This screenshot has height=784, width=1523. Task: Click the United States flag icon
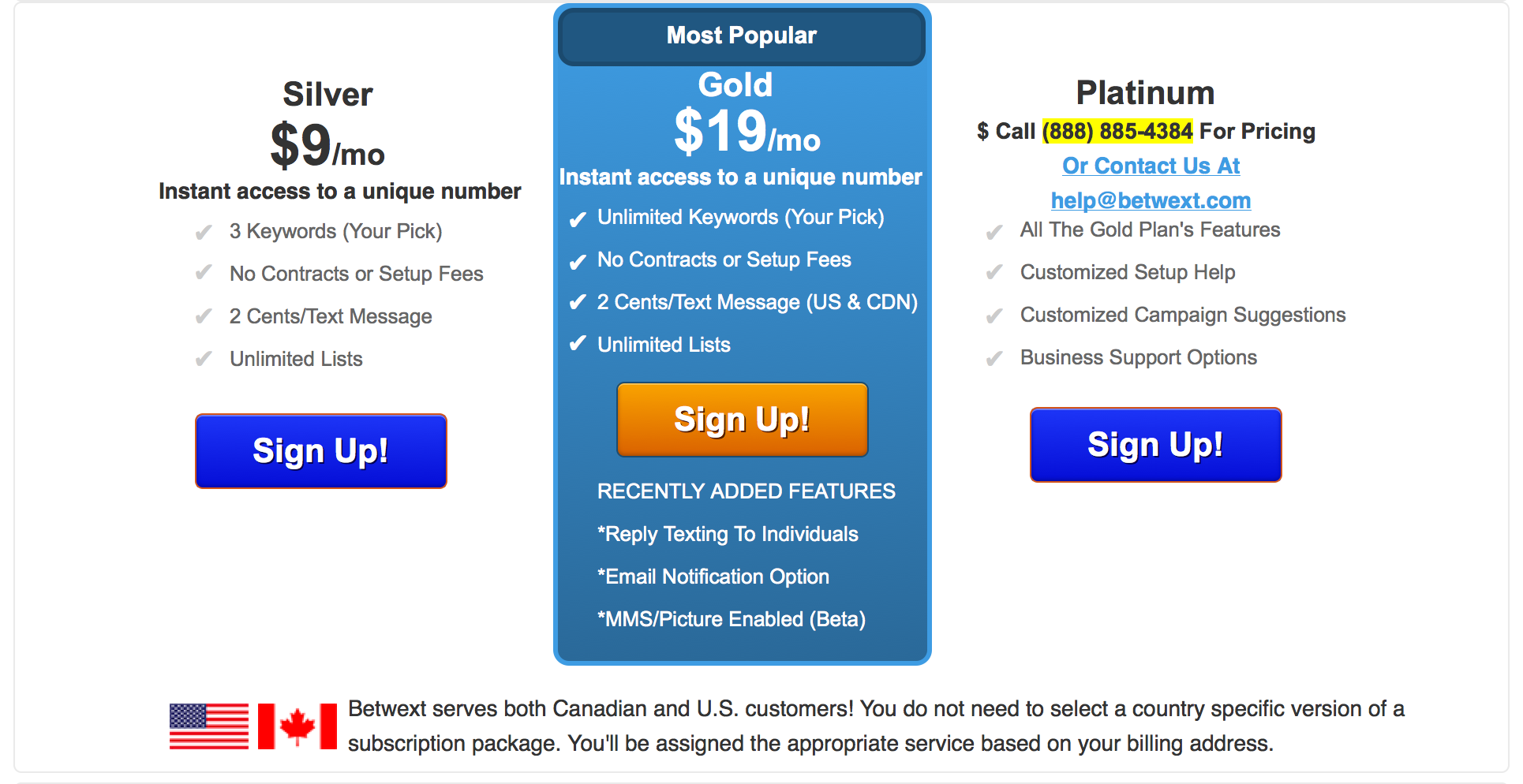[209, 726]
